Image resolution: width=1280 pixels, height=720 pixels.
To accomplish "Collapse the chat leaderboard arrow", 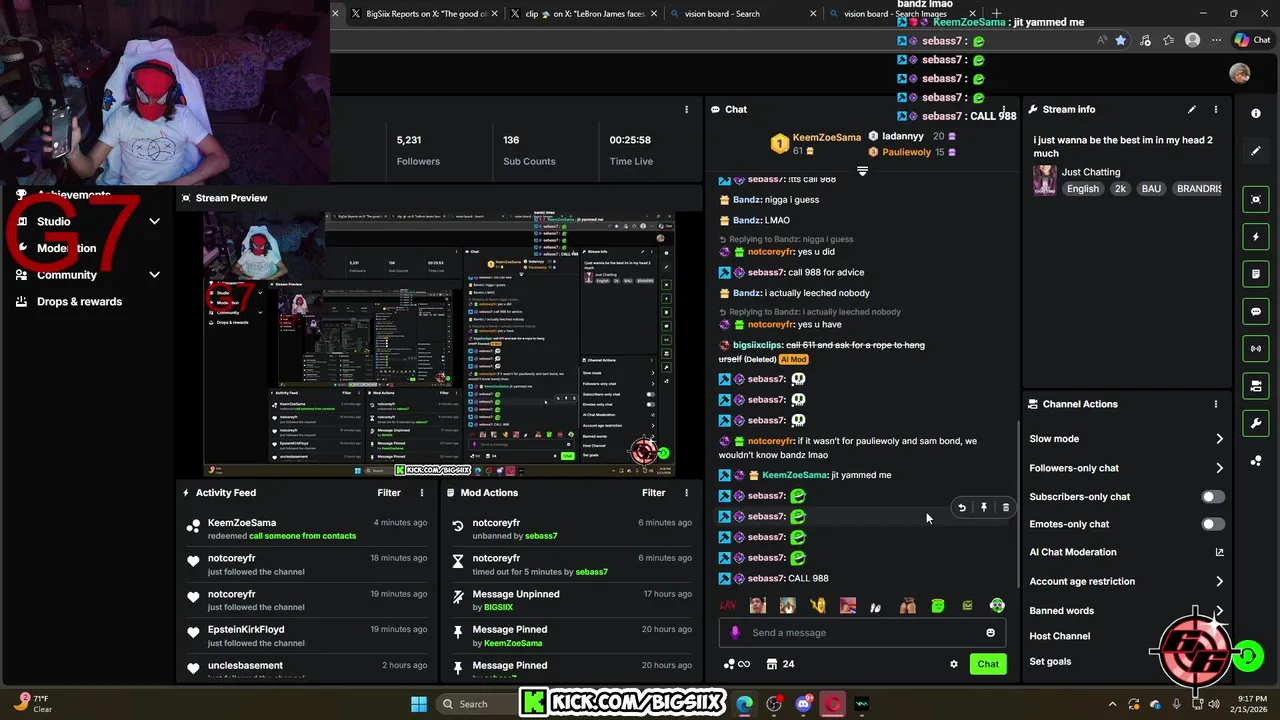I will [x=862, y=171].
